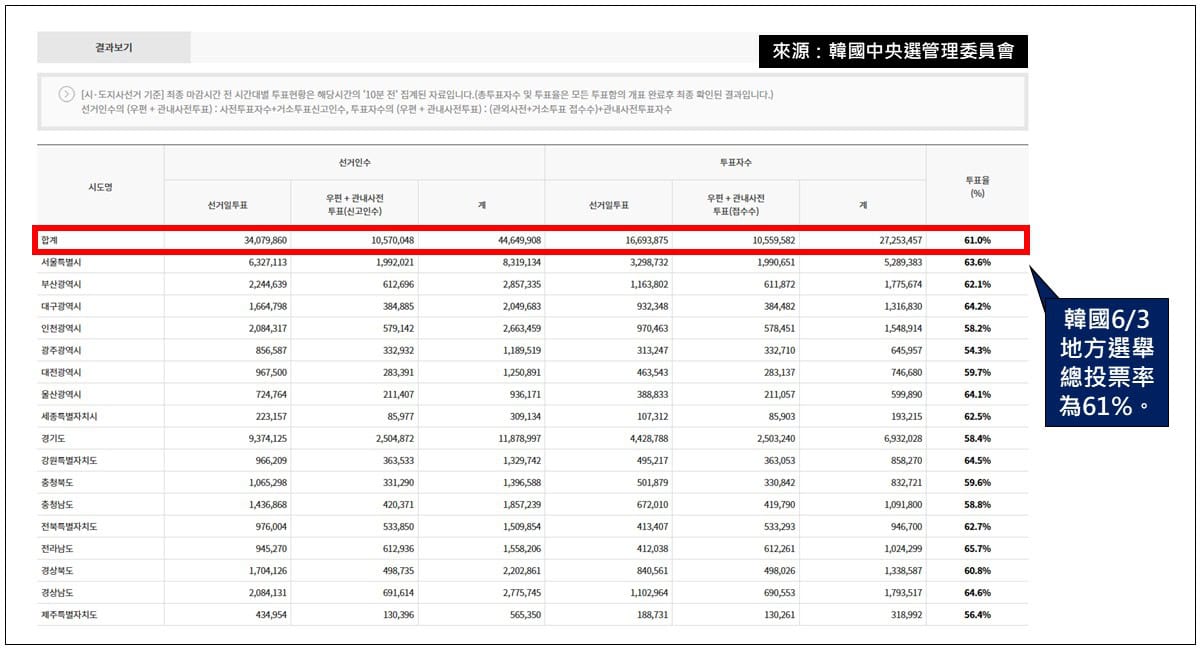Image resolution: width=1201 pixels, height=650 pixels.
Task: Select the 충청북도 row label
Action: (57, 483)
